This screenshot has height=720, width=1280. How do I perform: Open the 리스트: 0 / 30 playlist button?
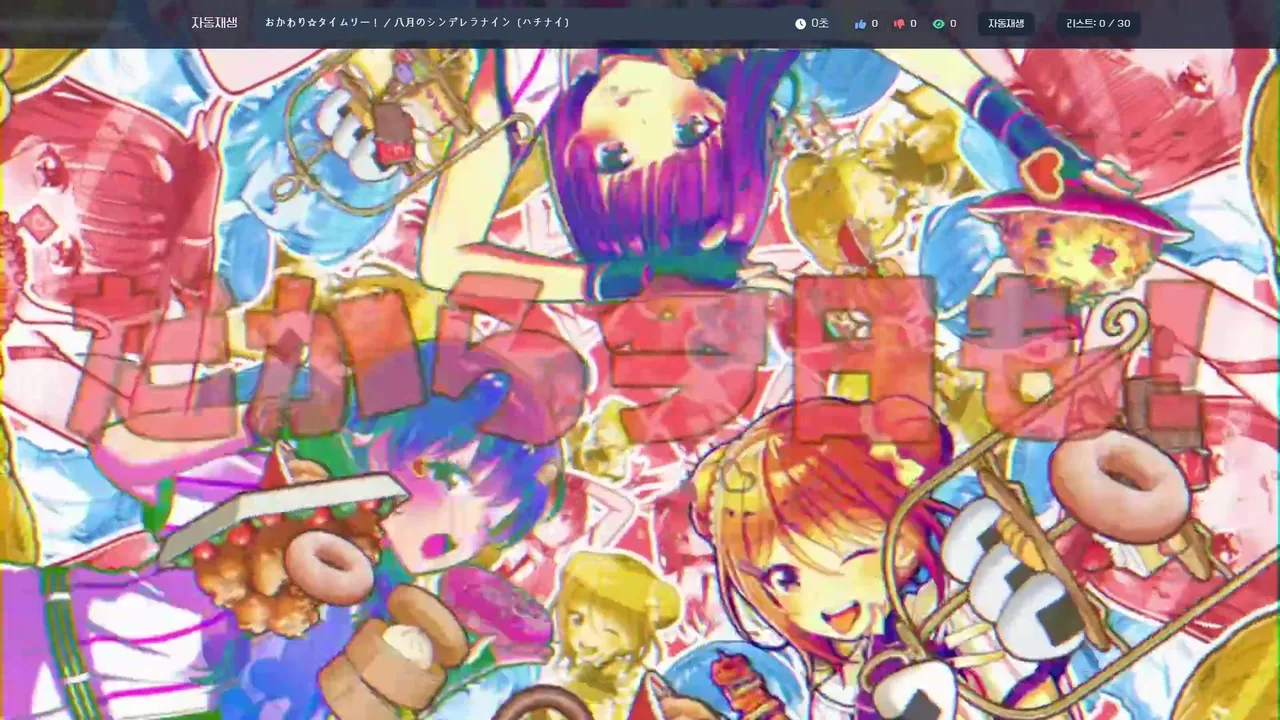(1098, 23)
